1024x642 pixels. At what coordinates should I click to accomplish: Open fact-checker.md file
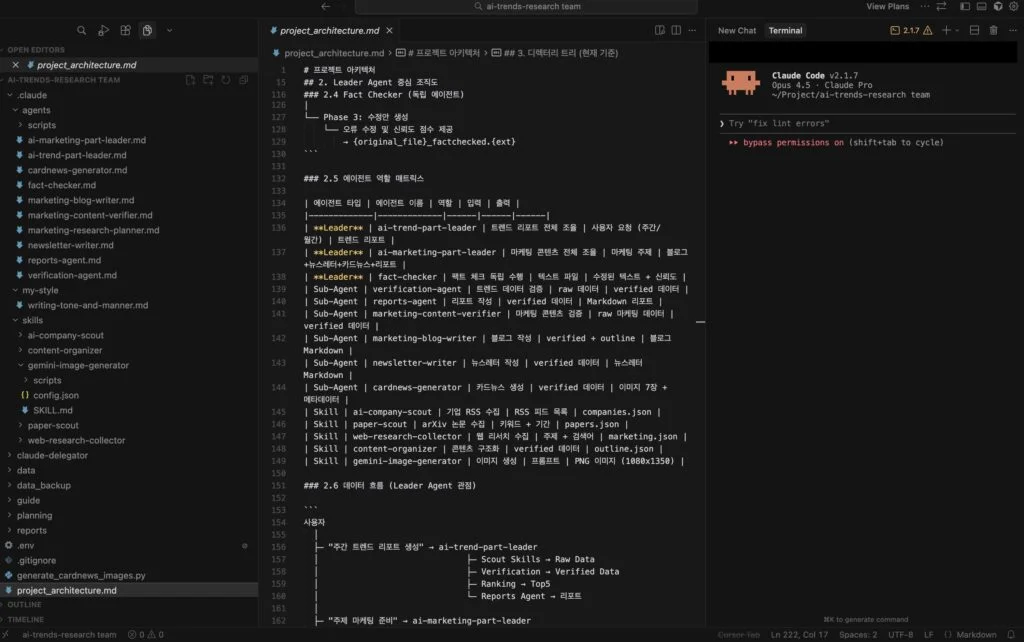pyautogui.click(x=61, y=185)
